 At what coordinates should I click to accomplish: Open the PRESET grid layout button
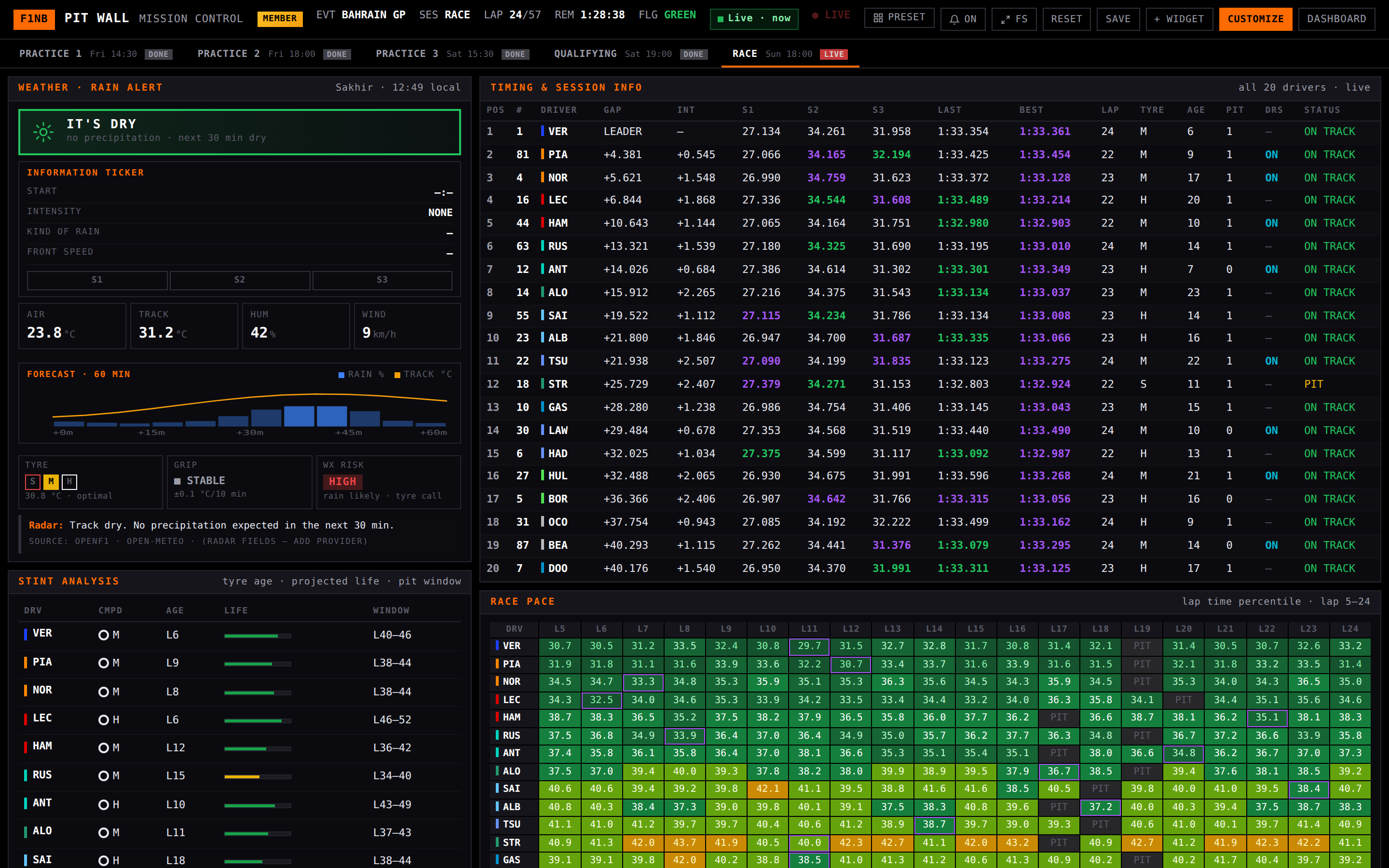click(899, 18)
